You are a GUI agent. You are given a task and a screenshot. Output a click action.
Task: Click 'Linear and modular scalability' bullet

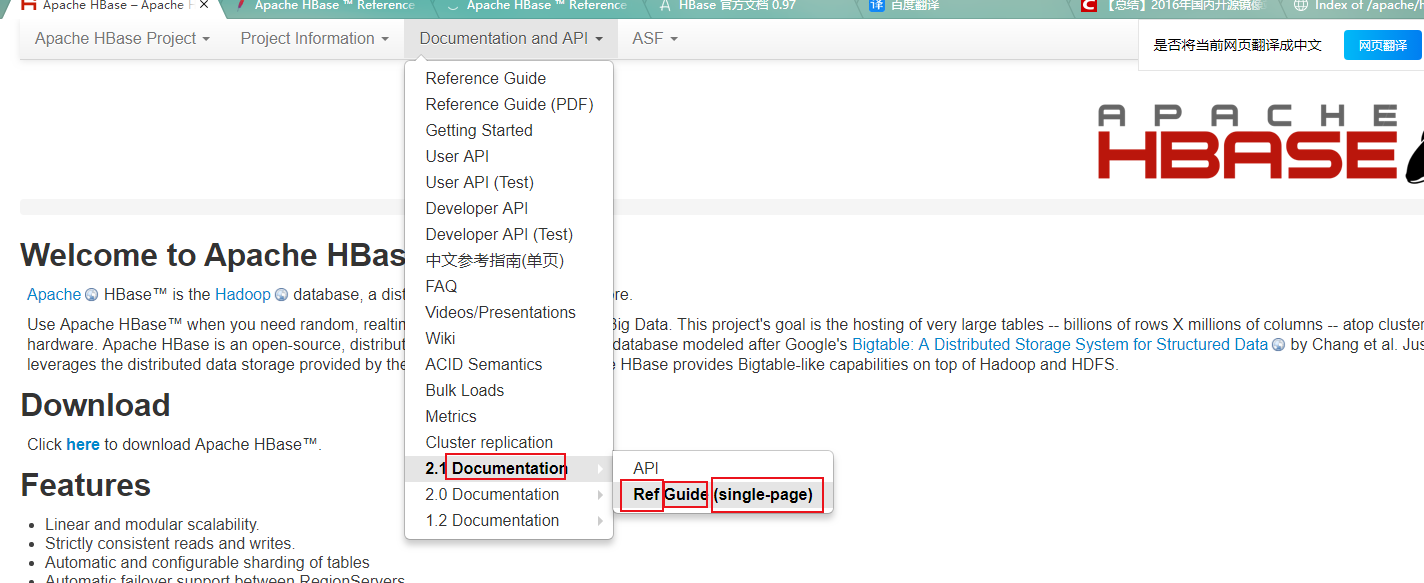click(152, 524)
